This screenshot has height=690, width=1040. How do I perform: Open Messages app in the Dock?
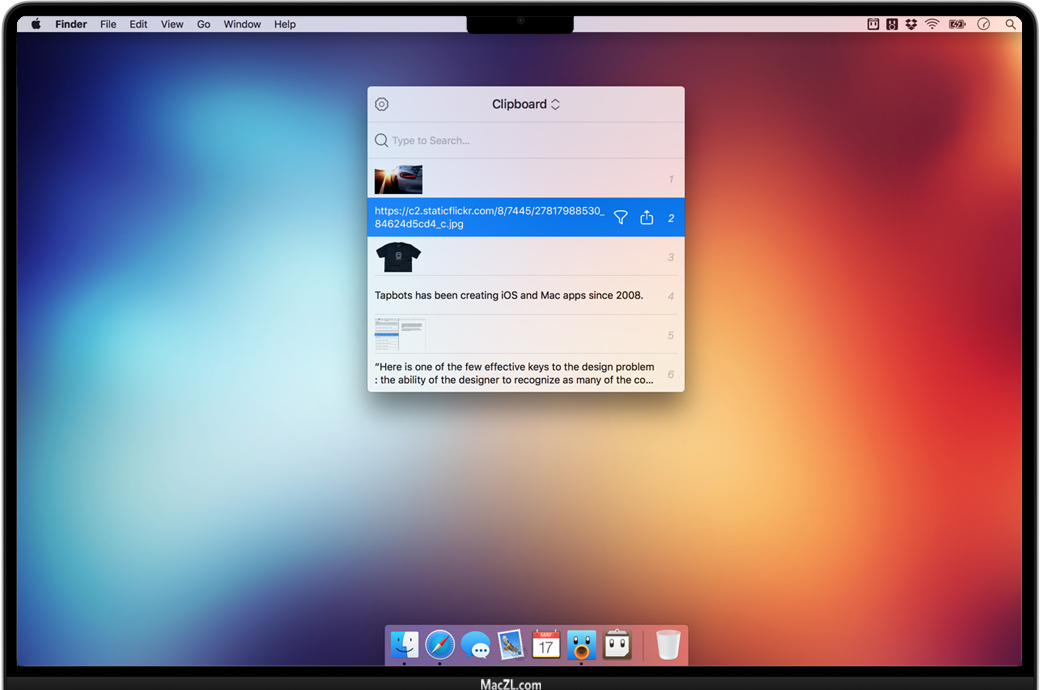[x=475, y=646]
